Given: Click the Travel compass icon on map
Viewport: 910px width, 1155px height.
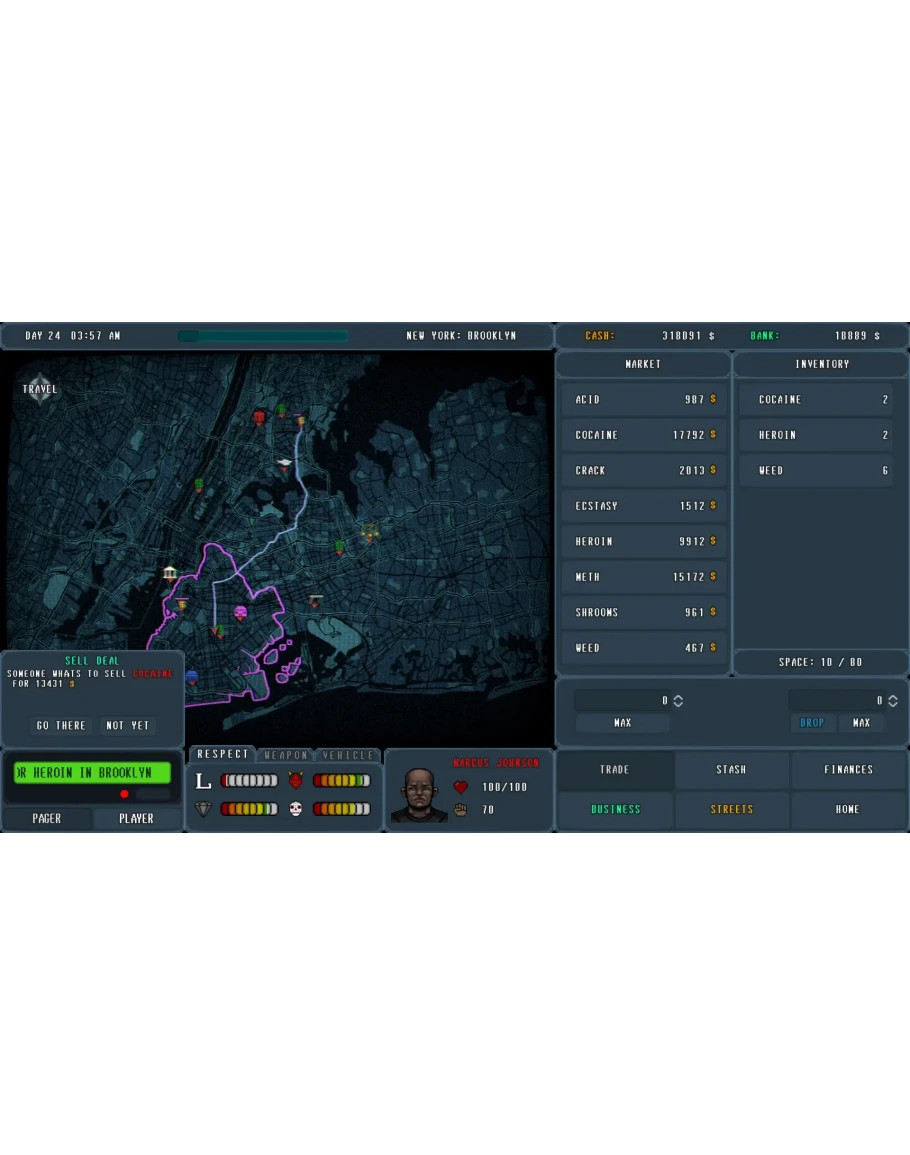Looking at the screenshot, I should point(40,388).
